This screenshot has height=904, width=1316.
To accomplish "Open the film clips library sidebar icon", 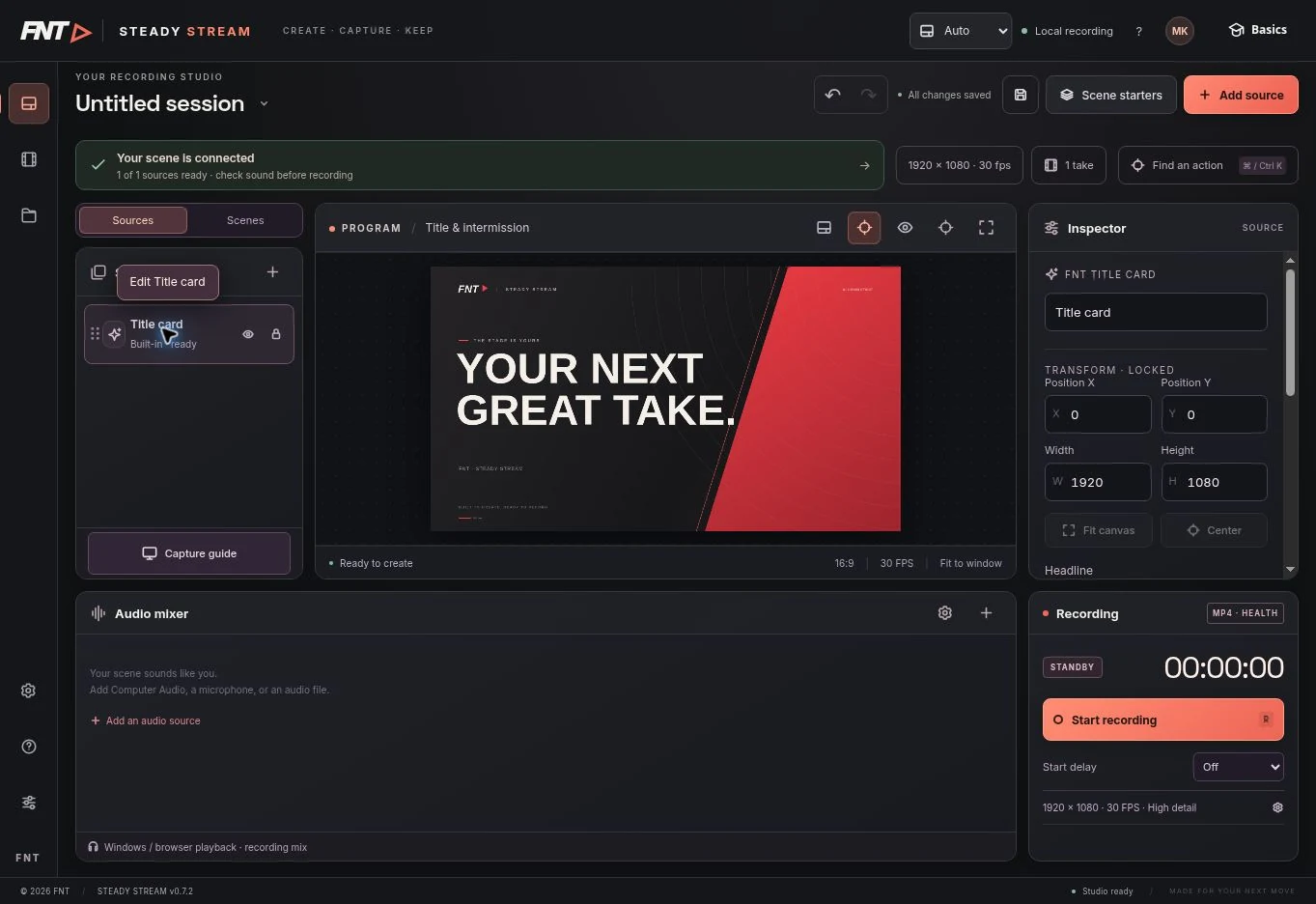I will click(29, 159).
